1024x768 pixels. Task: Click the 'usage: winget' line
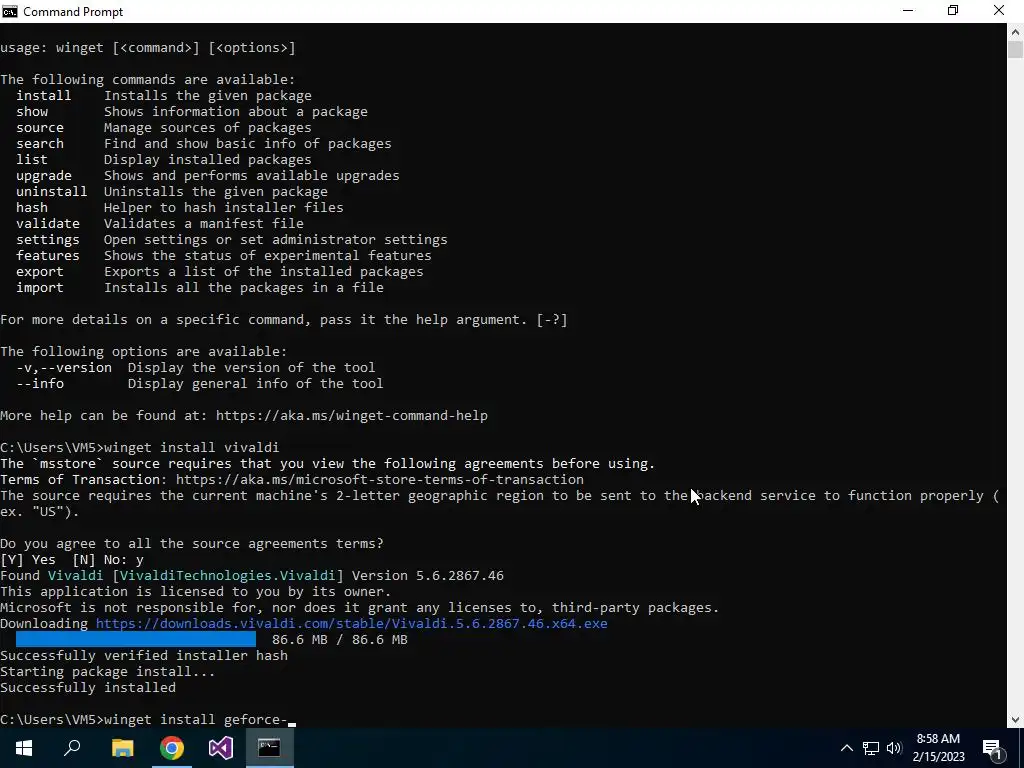[148, 48]
